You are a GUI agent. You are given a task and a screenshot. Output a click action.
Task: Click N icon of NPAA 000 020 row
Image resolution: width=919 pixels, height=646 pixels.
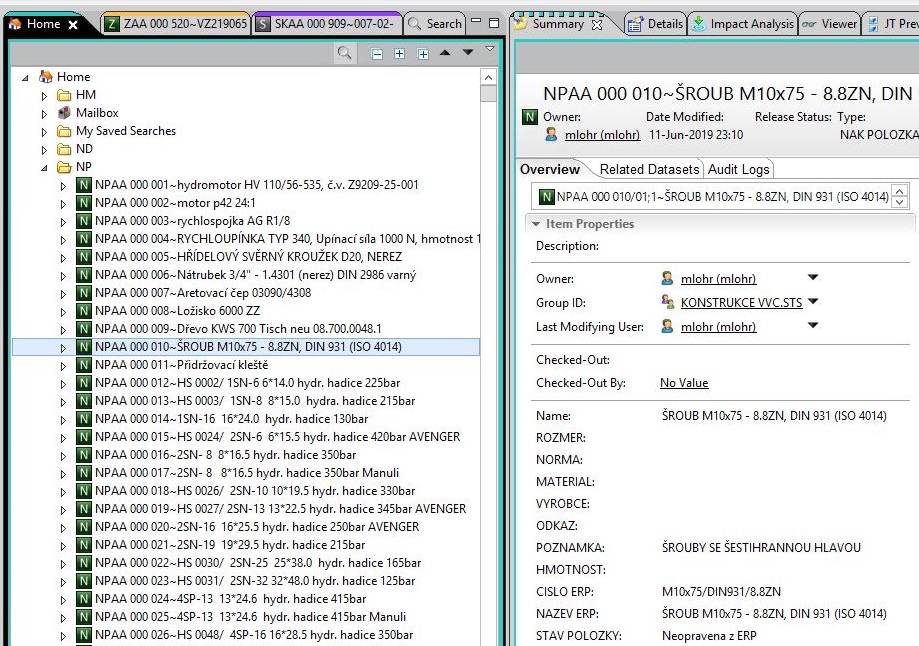point(84,526)
